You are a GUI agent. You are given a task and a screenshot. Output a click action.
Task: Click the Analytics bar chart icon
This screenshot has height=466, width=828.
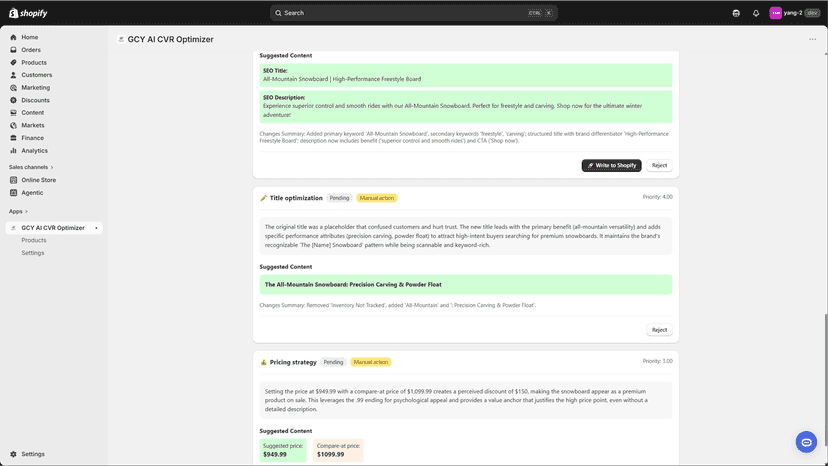13,151
